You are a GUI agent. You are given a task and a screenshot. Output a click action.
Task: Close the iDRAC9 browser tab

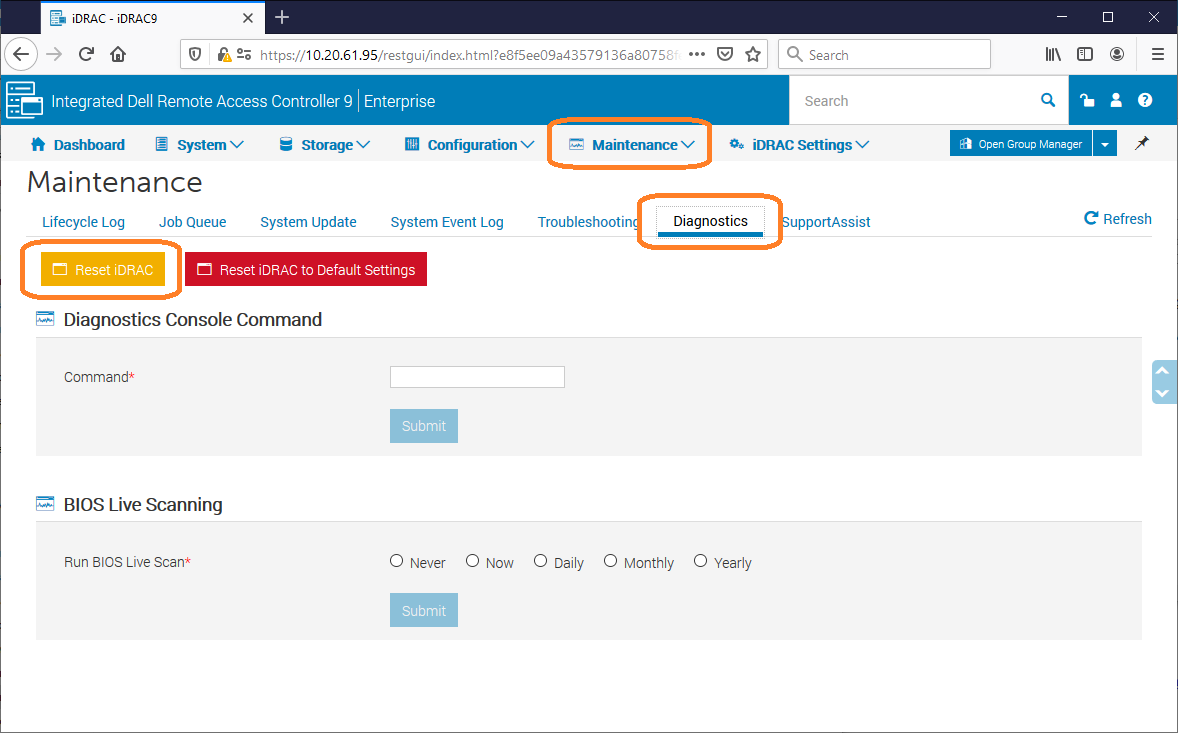coord(248,18)
